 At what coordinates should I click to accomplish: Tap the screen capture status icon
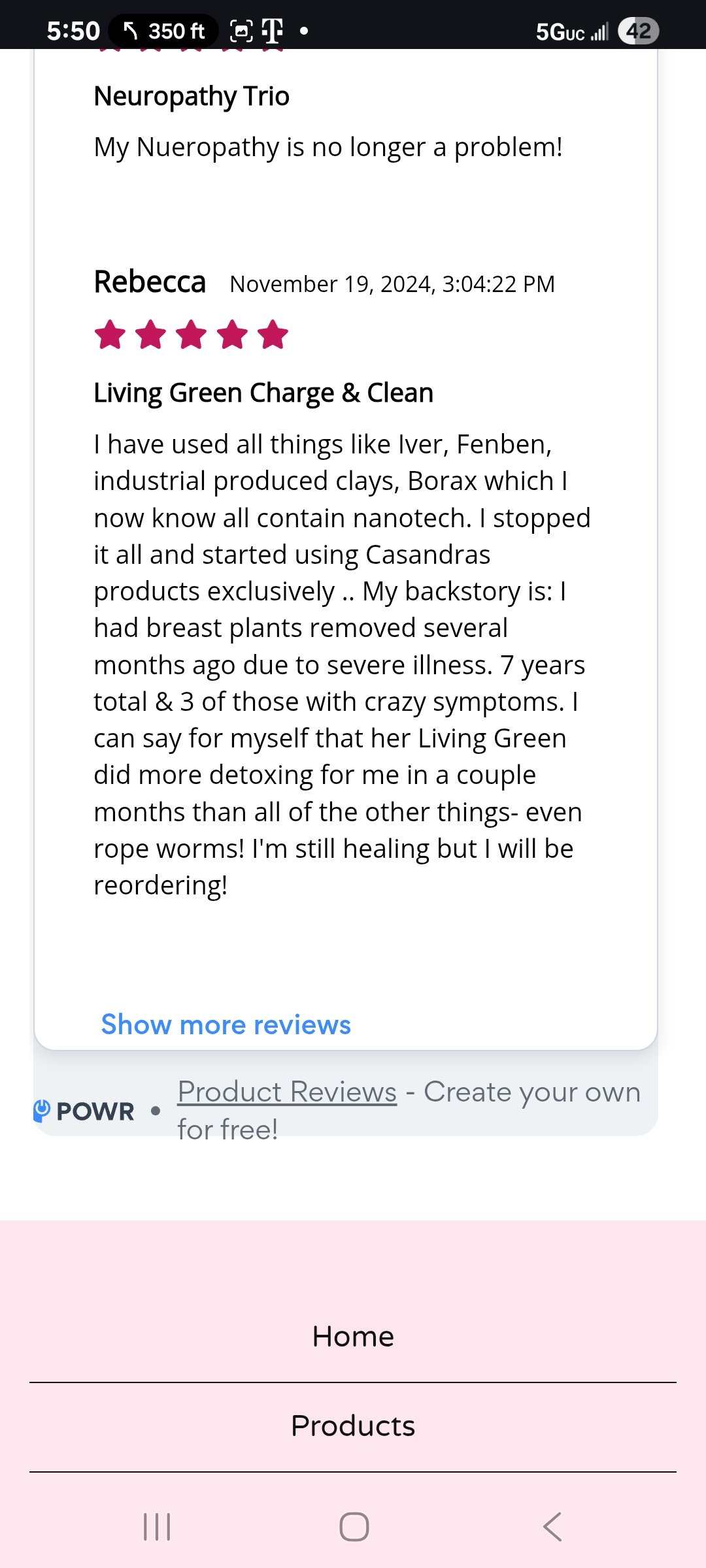tap(241, 31)
